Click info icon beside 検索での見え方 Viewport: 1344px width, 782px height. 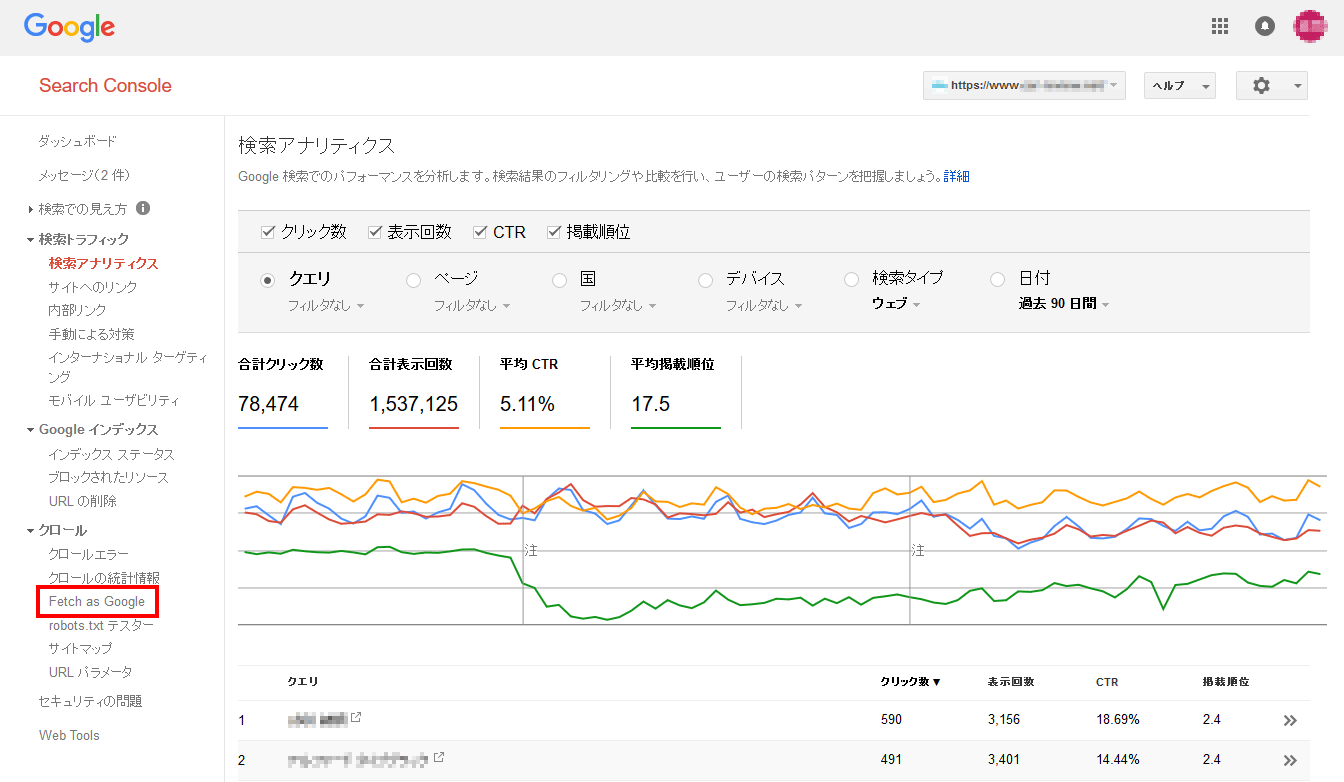point(143,208)
